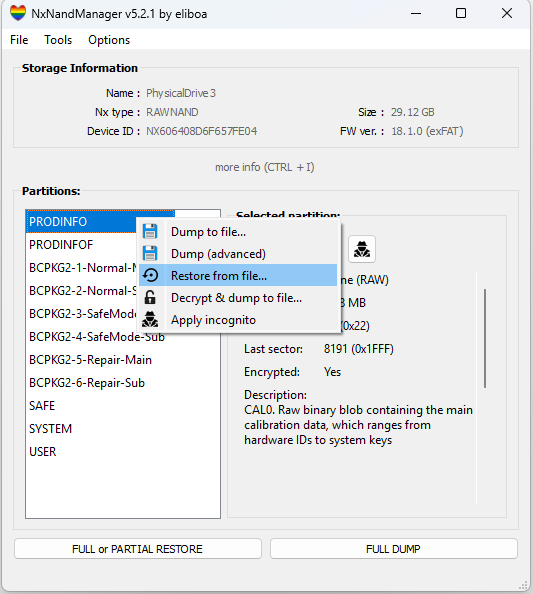Click the restore arrow icon in the context menu
Screen dimensions: 533x594
150,275
